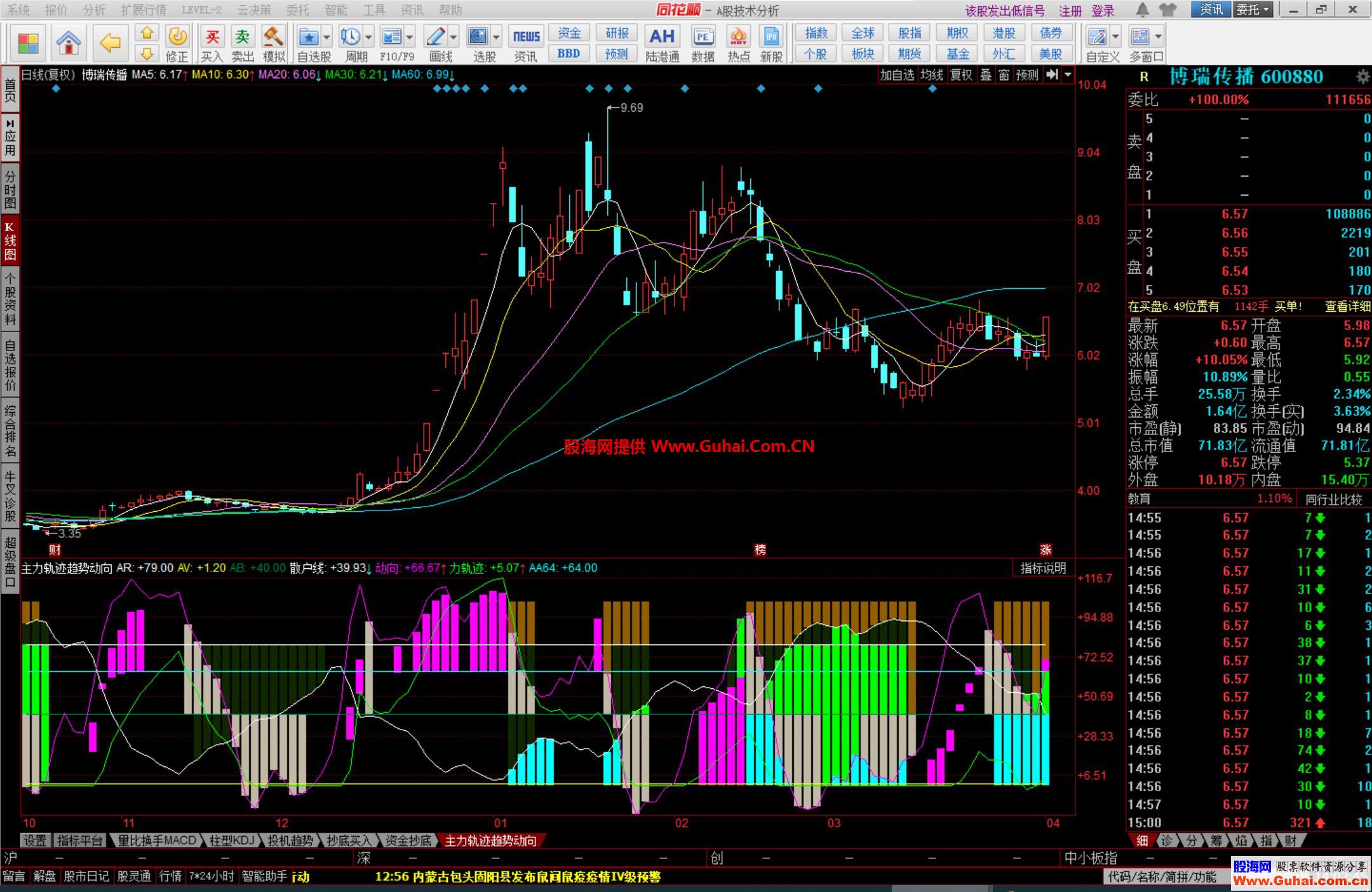Select 柱型KDJ indicator tab

coord(231,841)
